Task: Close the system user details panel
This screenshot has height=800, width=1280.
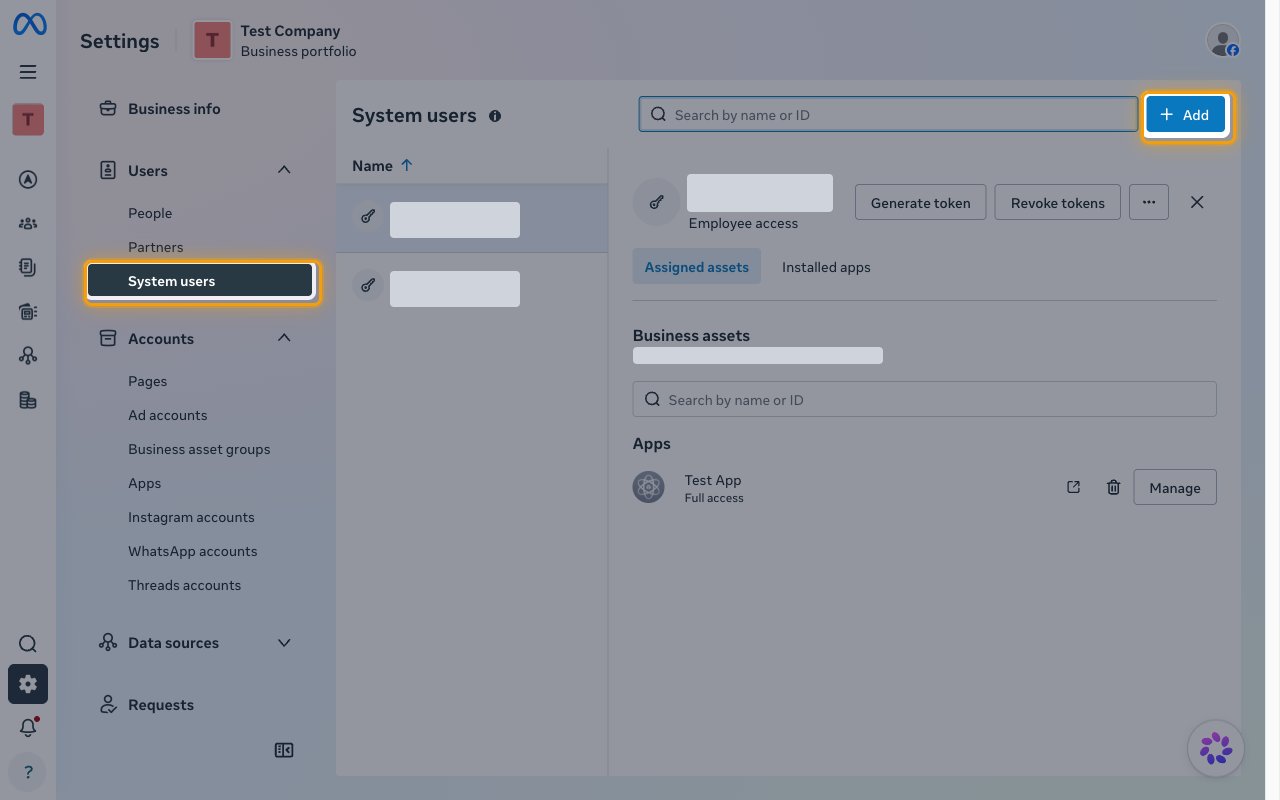Action: 1197,202
